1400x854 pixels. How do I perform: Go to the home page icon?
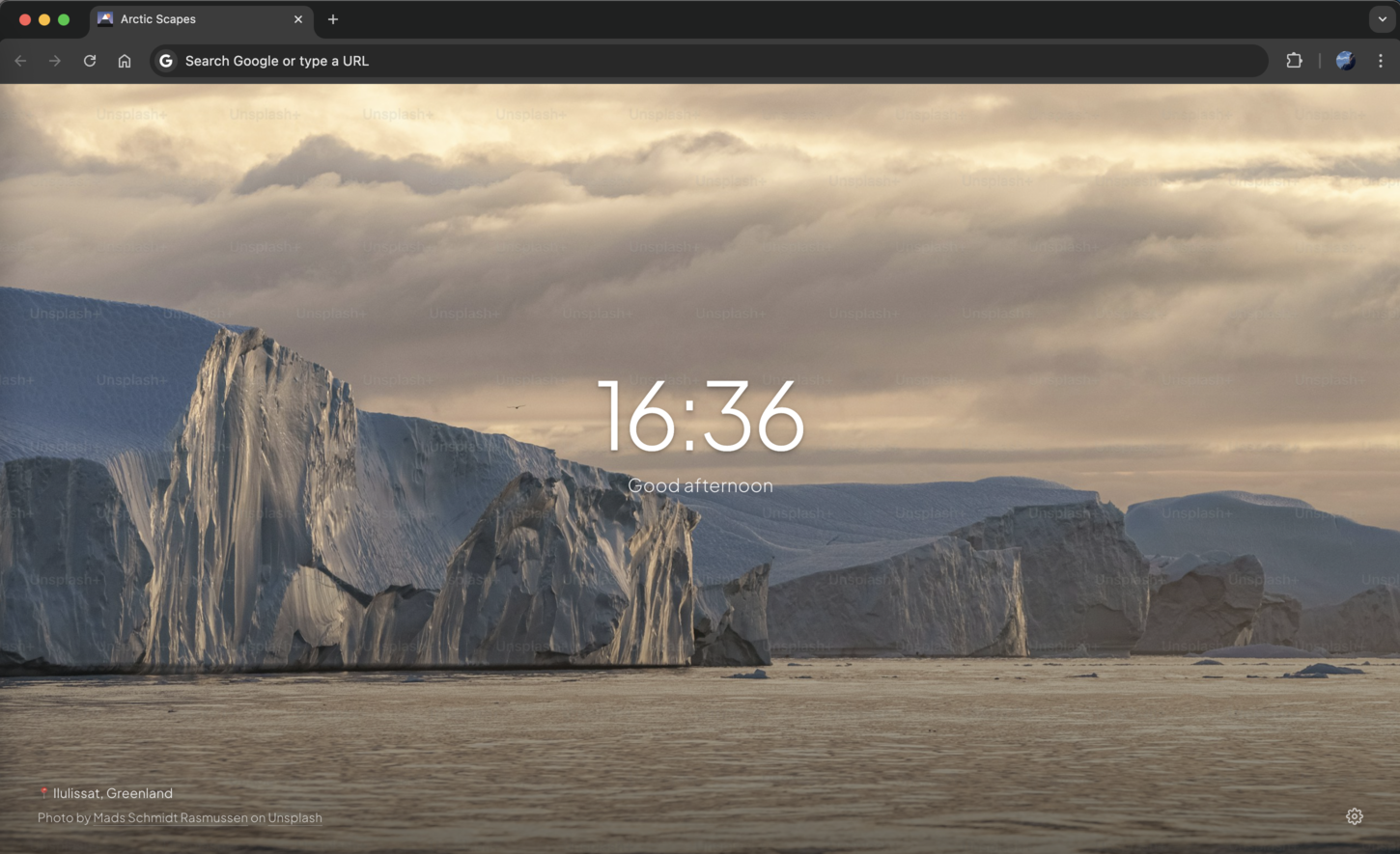[125, 61]
